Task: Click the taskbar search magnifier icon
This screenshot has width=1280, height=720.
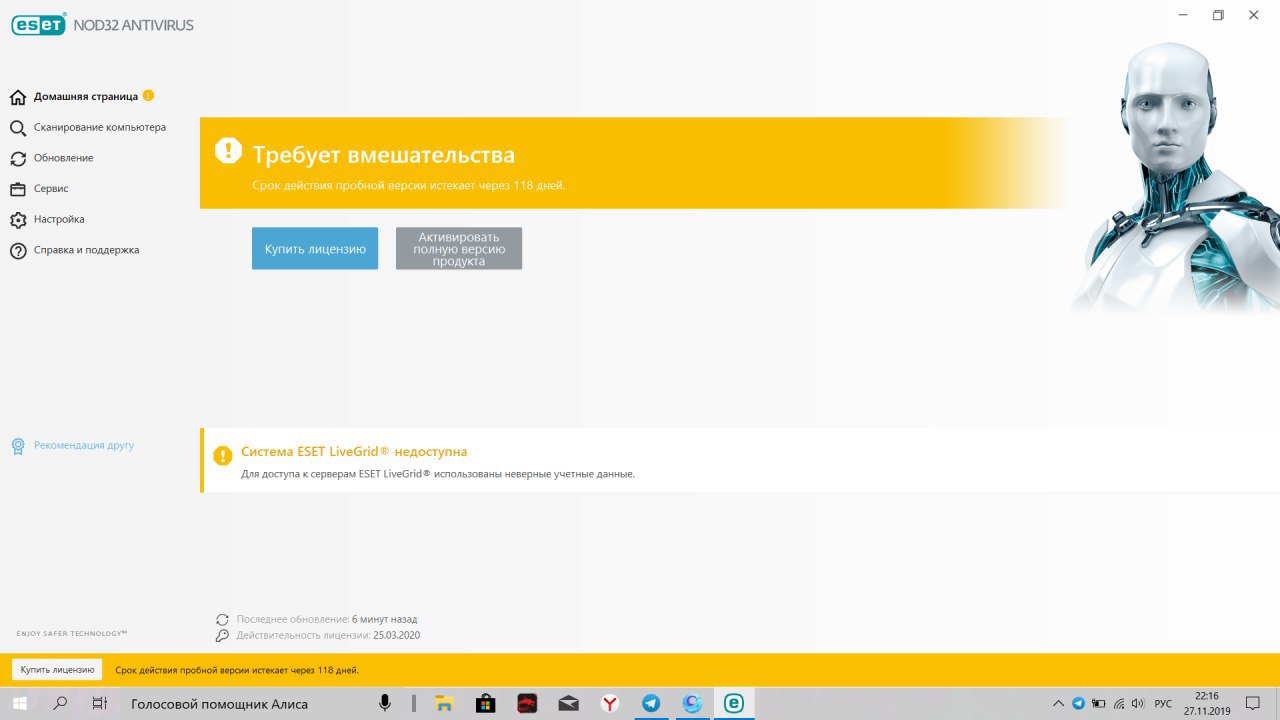Action: click(60, 703)
